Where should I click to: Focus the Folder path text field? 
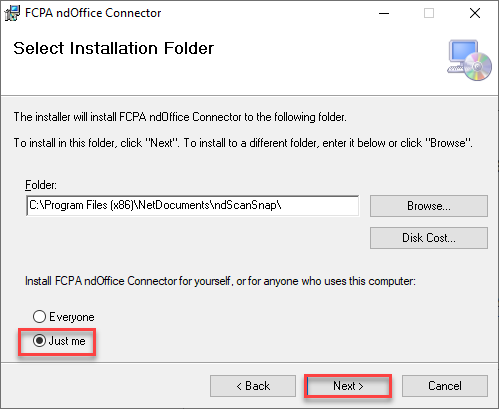(193, 206)
